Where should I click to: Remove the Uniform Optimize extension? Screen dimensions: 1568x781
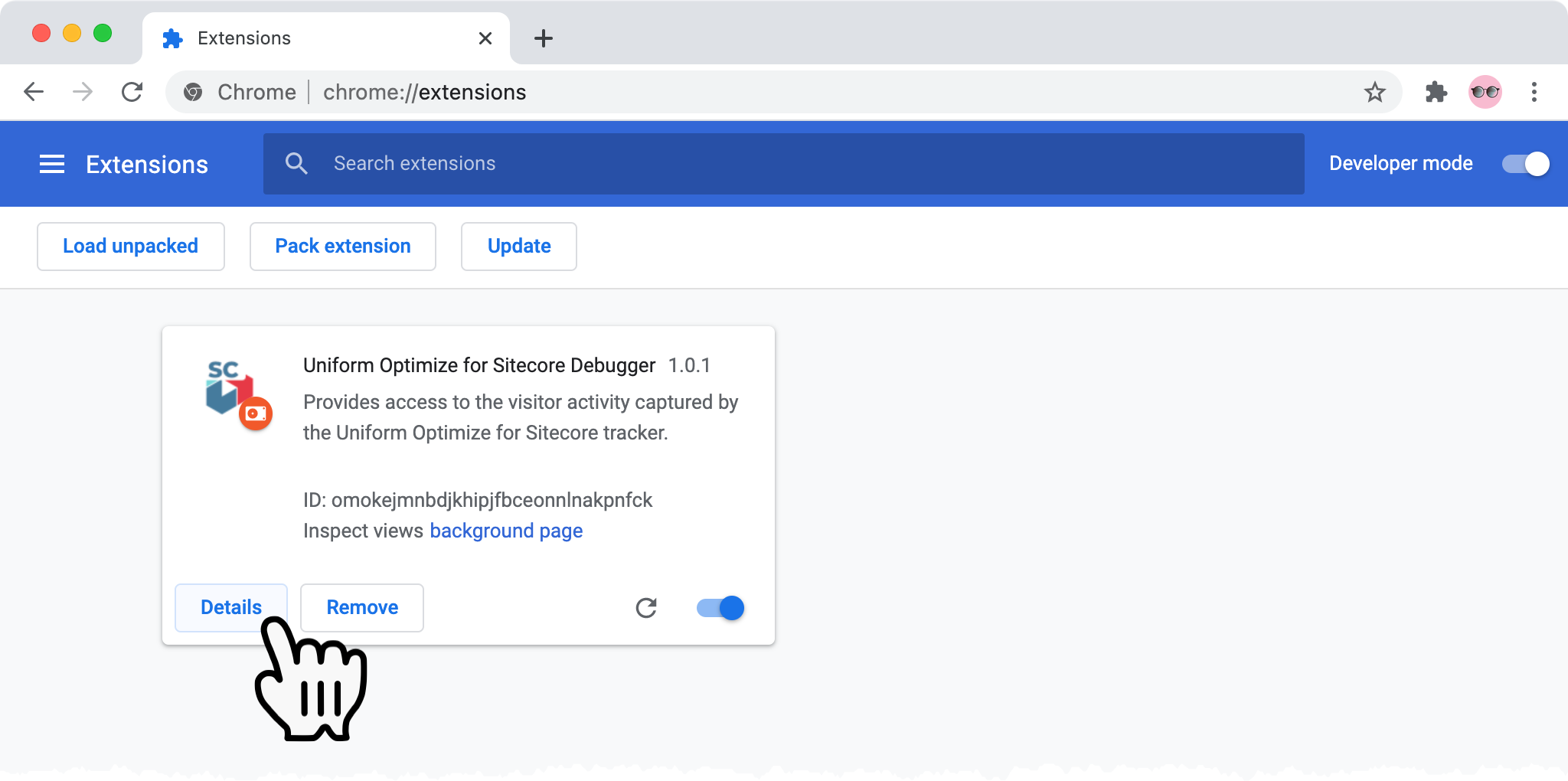(x=362, y=608)
